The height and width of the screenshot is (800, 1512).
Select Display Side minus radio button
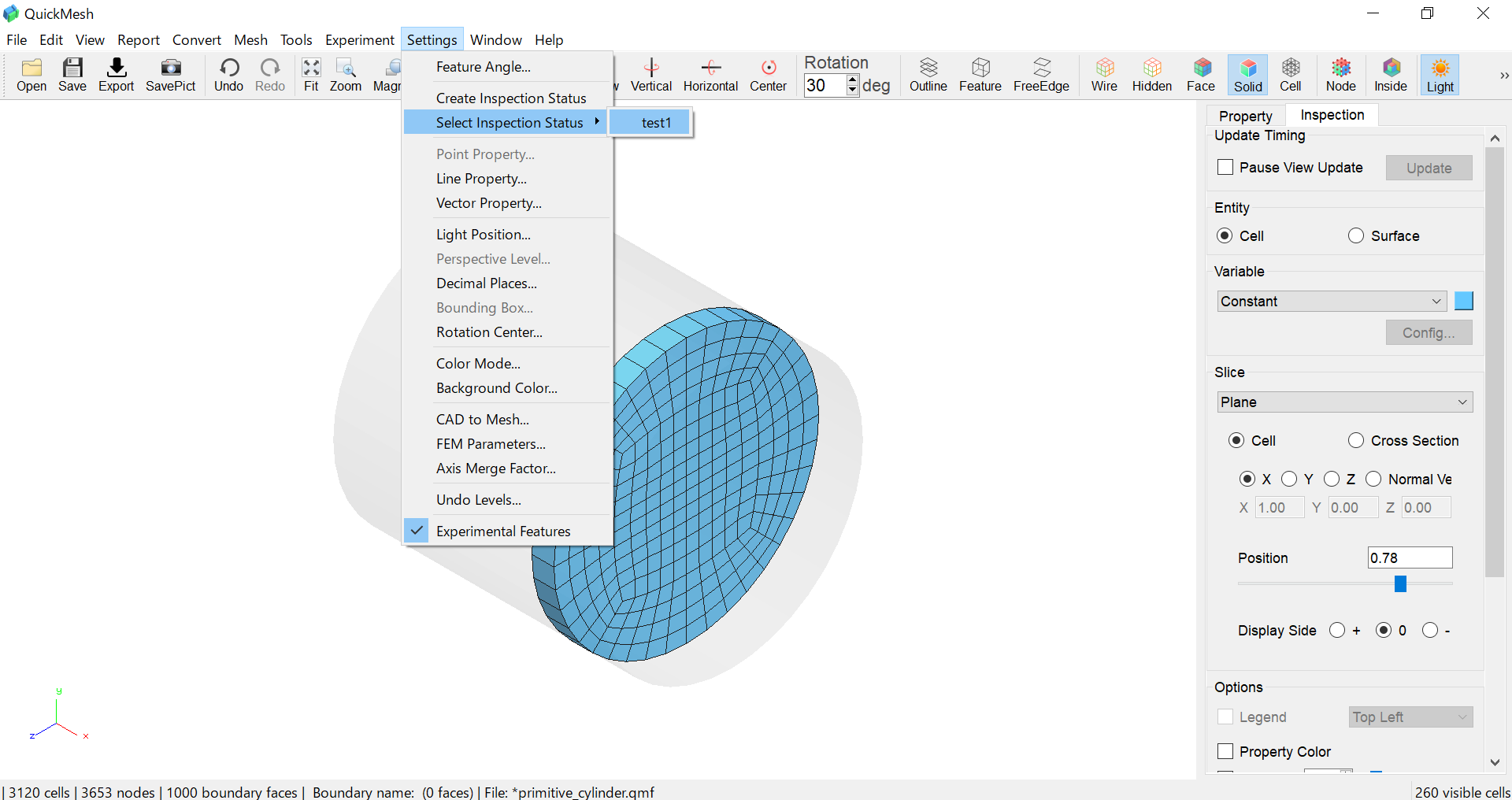[x=1430, y=630]
